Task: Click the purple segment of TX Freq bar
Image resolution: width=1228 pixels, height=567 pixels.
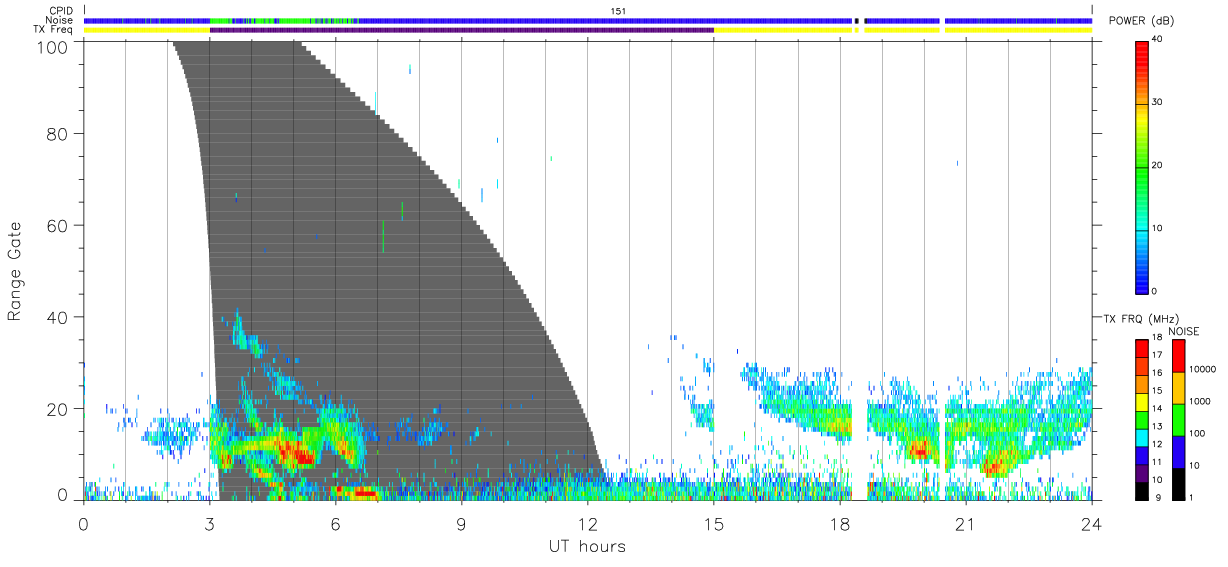Action: [x=461, y=29]
